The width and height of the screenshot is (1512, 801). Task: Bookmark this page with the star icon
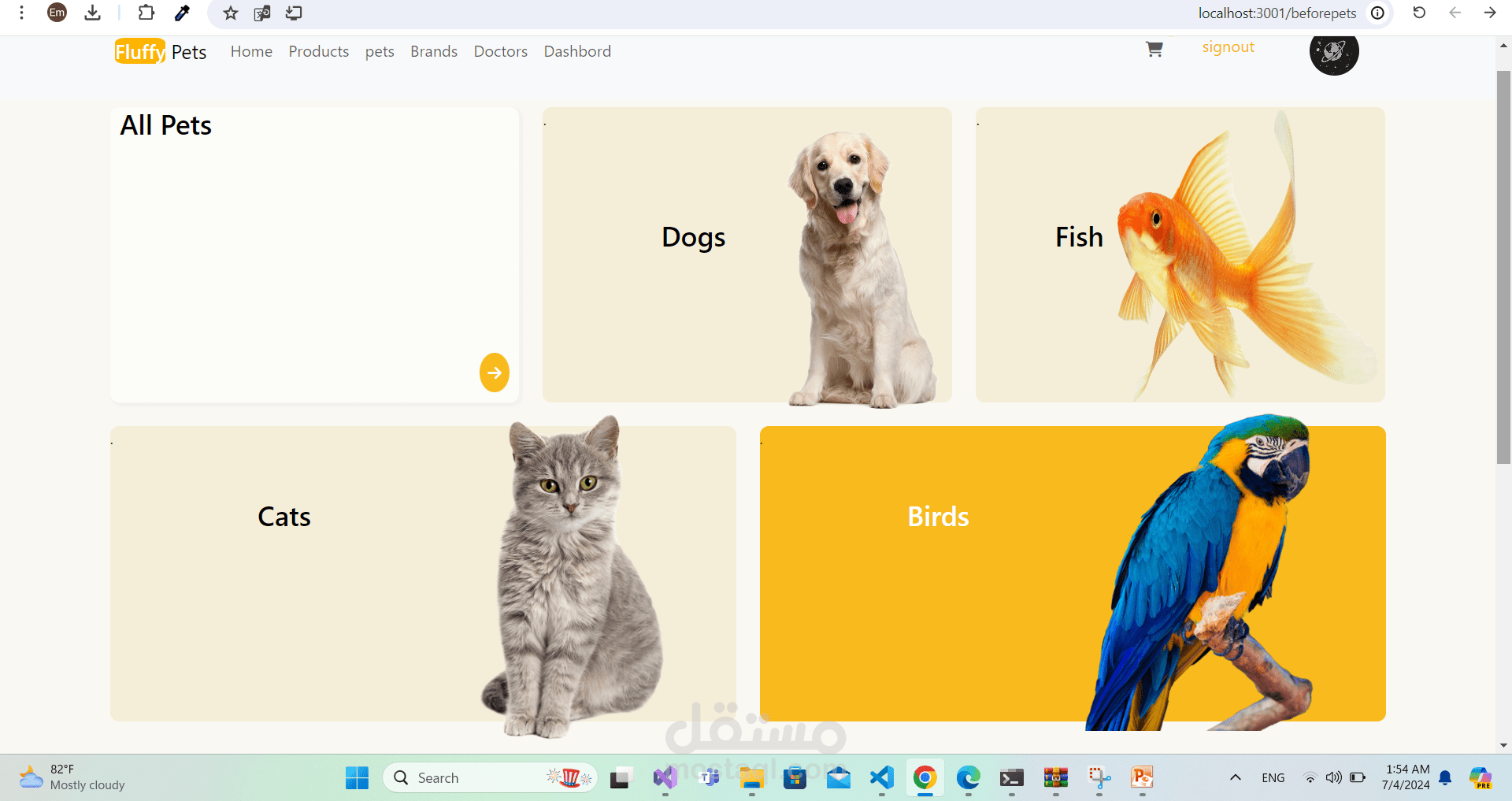(230, 13)
